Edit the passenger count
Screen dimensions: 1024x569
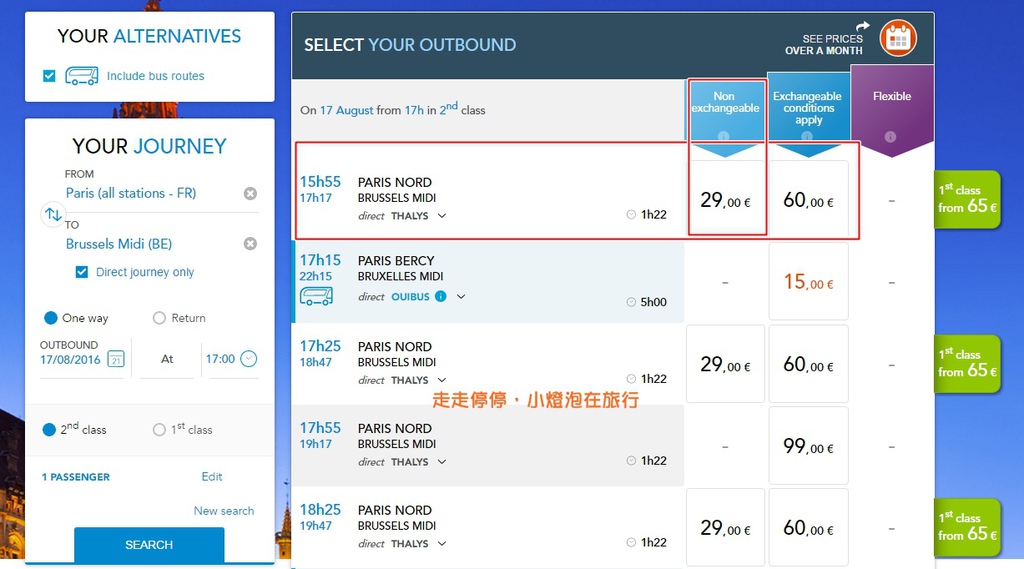(212, 477)
